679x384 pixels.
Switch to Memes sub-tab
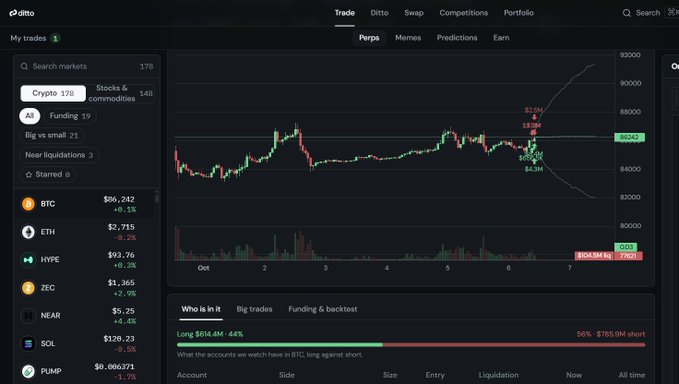click(408, 38)
